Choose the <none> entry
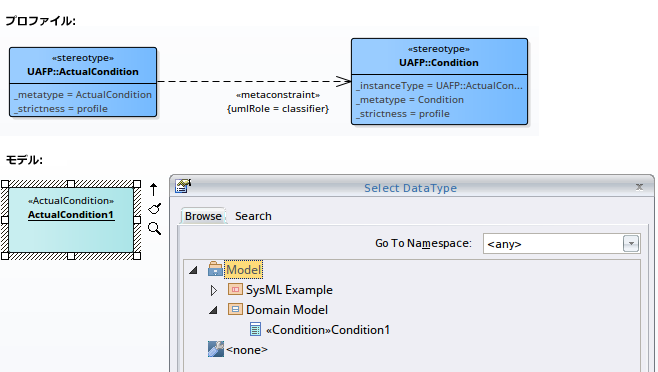The height and width of the screenshot is (372, 658). click(247, 350)
